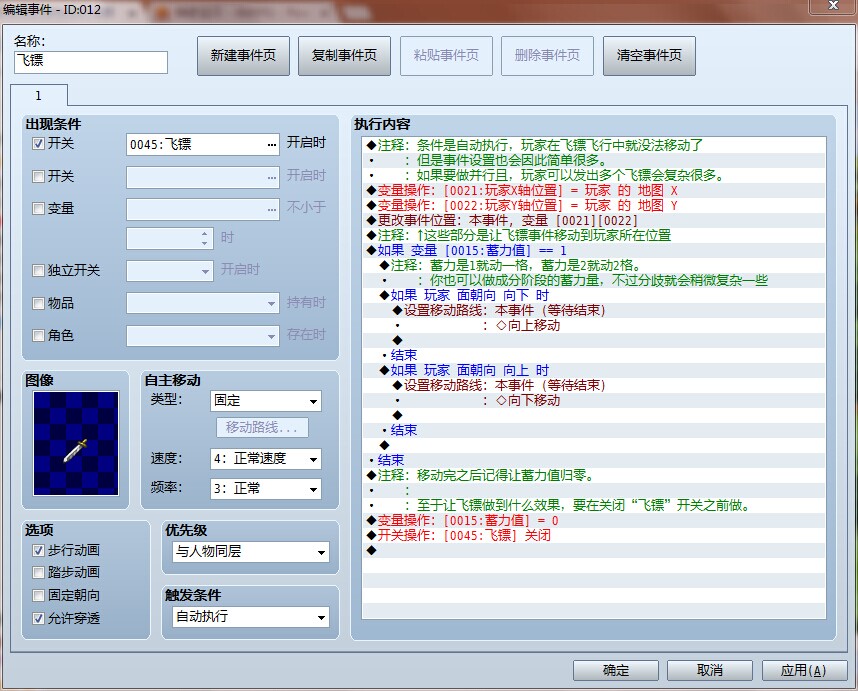The height and width of the screenshot is (691, 858).
Task: Open the 优先级 dropdown 与人物同层
Action: 251,551
